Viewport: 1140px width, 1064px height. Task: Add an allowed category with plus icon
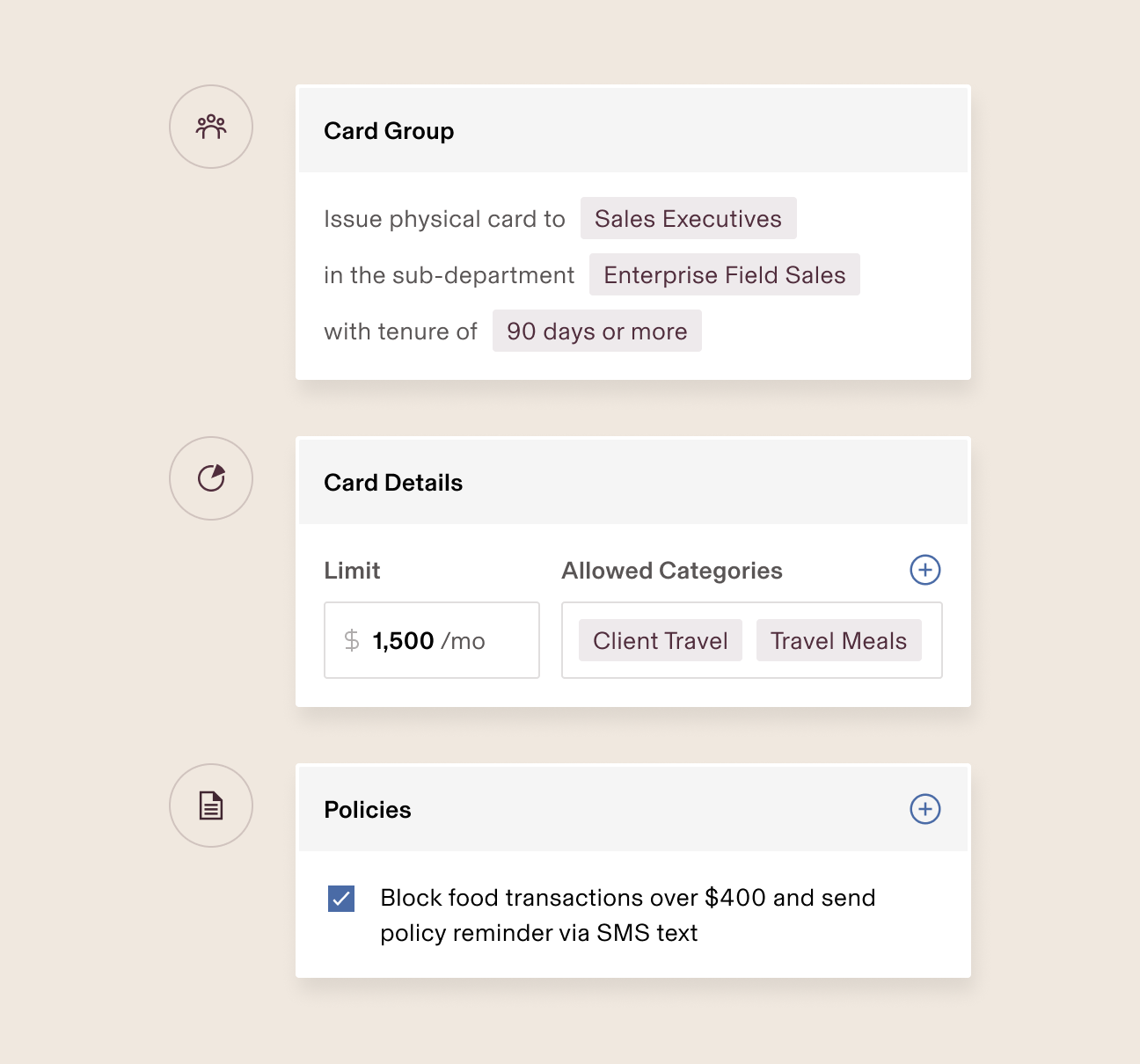924,570
